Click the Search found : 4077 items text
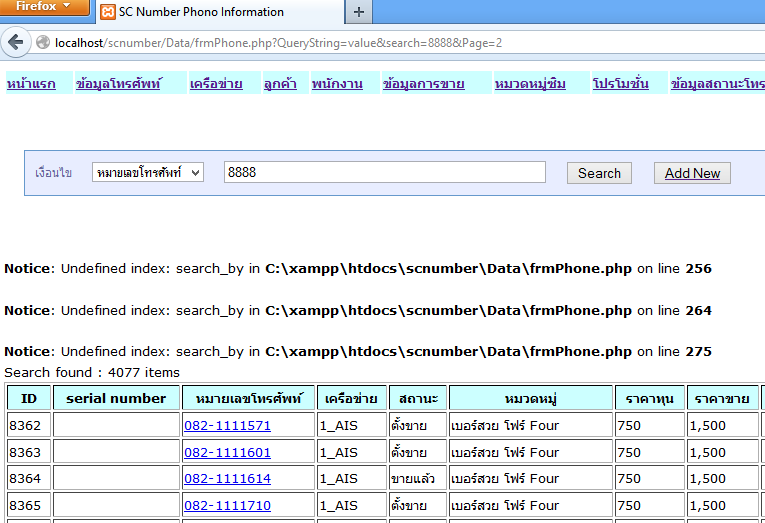 point(92,373)
